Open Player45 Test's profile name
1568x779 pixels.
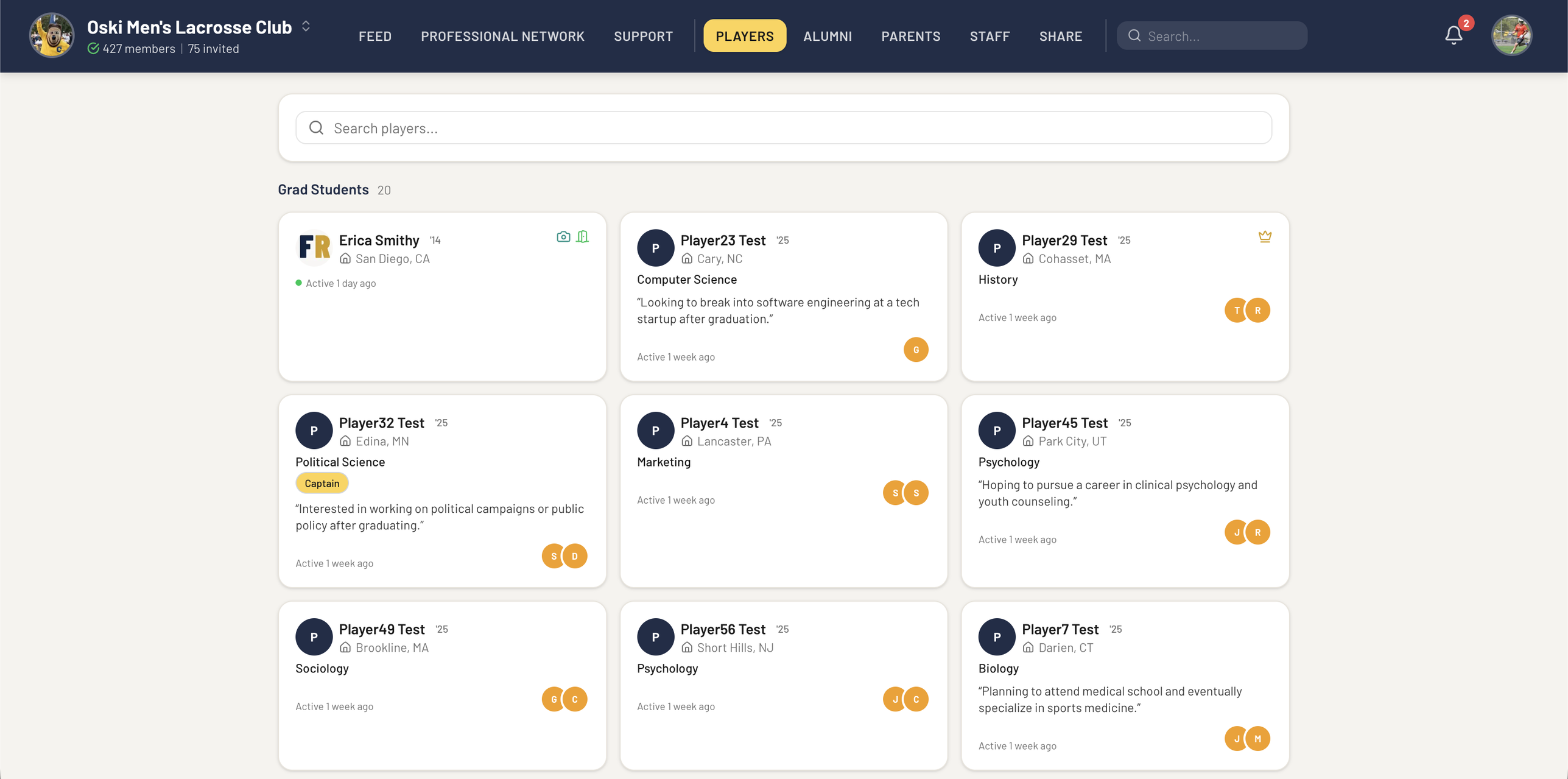click(x=1064, y=423)
